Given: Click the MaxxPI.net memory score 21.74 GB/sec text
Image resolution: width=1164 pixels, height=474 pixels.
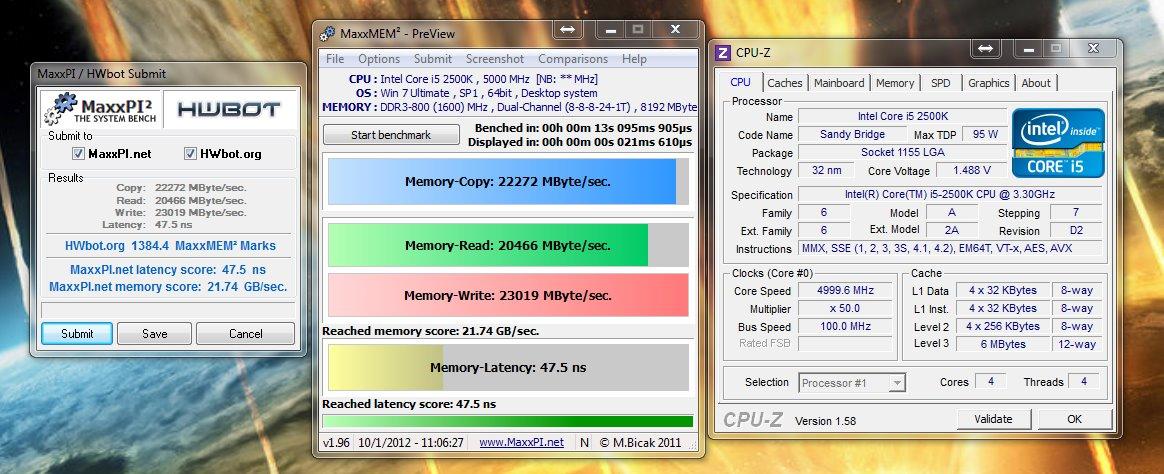Looking at the screenshot, I should coord(168,286).
